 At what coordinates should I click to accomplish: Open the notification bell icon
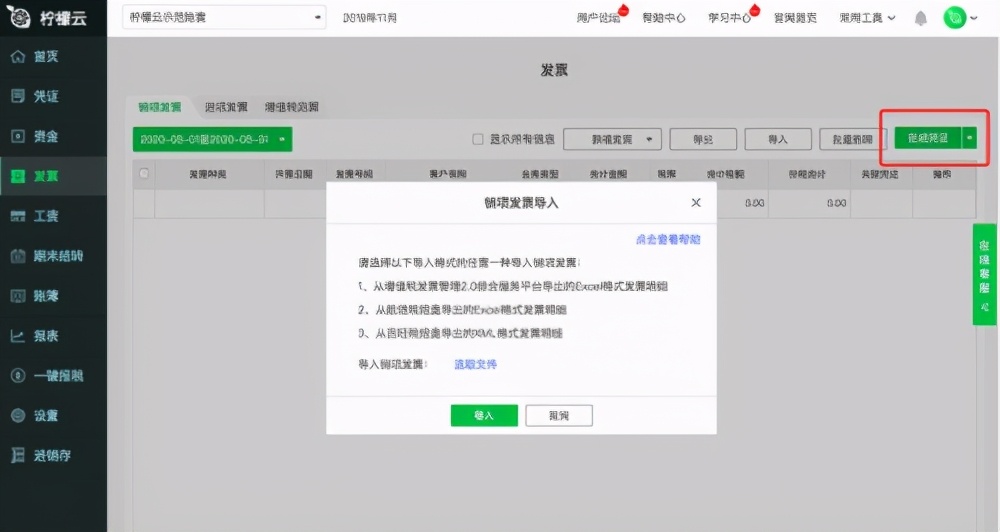click(x=920, y=18)
